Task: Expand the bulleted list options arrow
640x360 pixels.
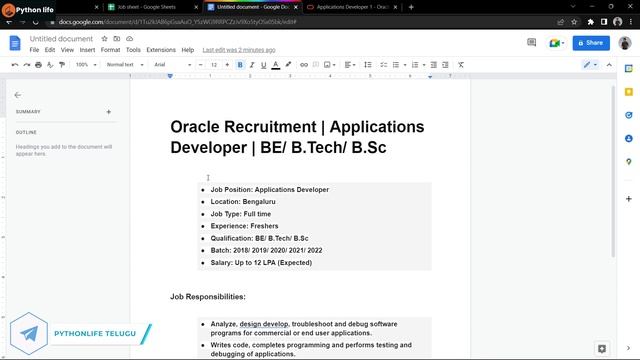Action: 405,65
